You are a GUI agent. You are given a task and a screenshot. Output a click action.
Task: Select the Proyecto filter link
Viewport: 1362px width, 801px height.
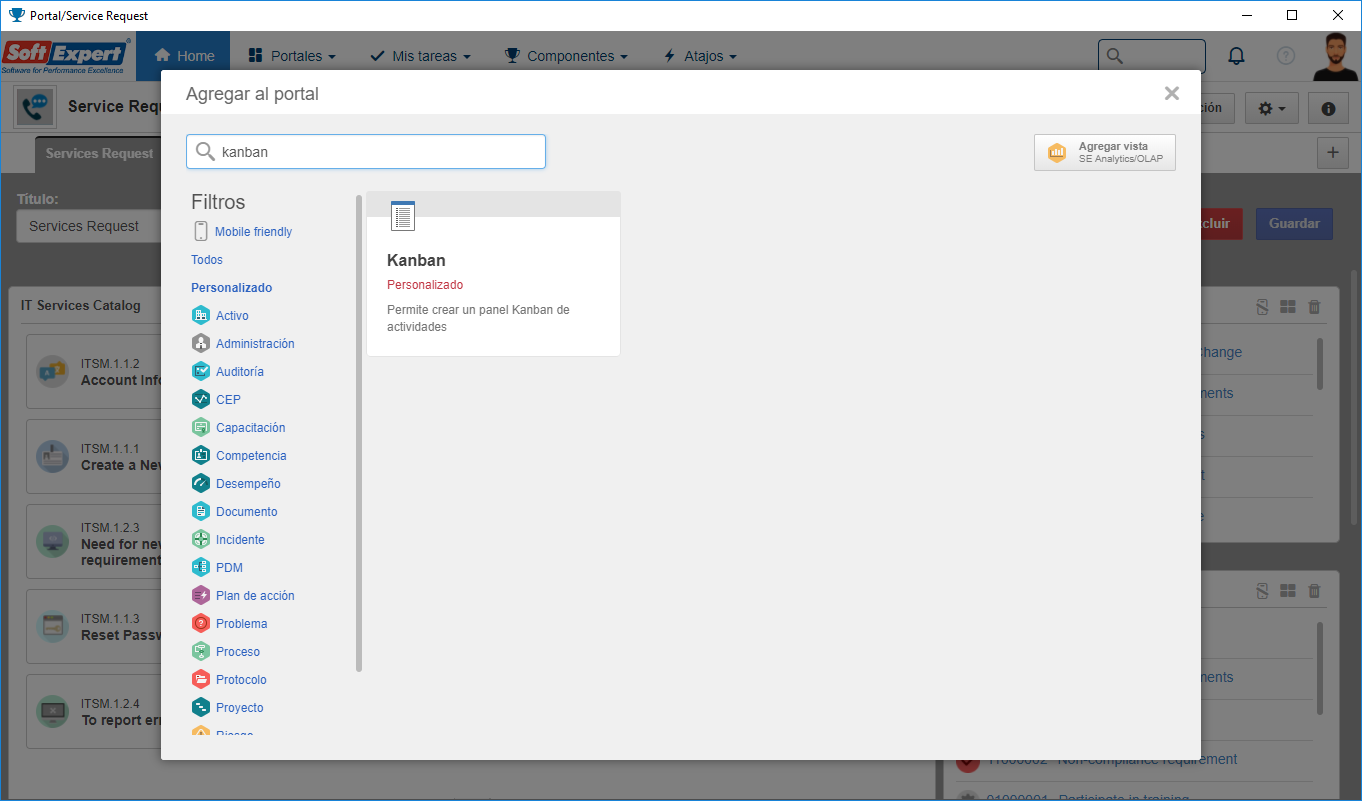pos(240,707)
